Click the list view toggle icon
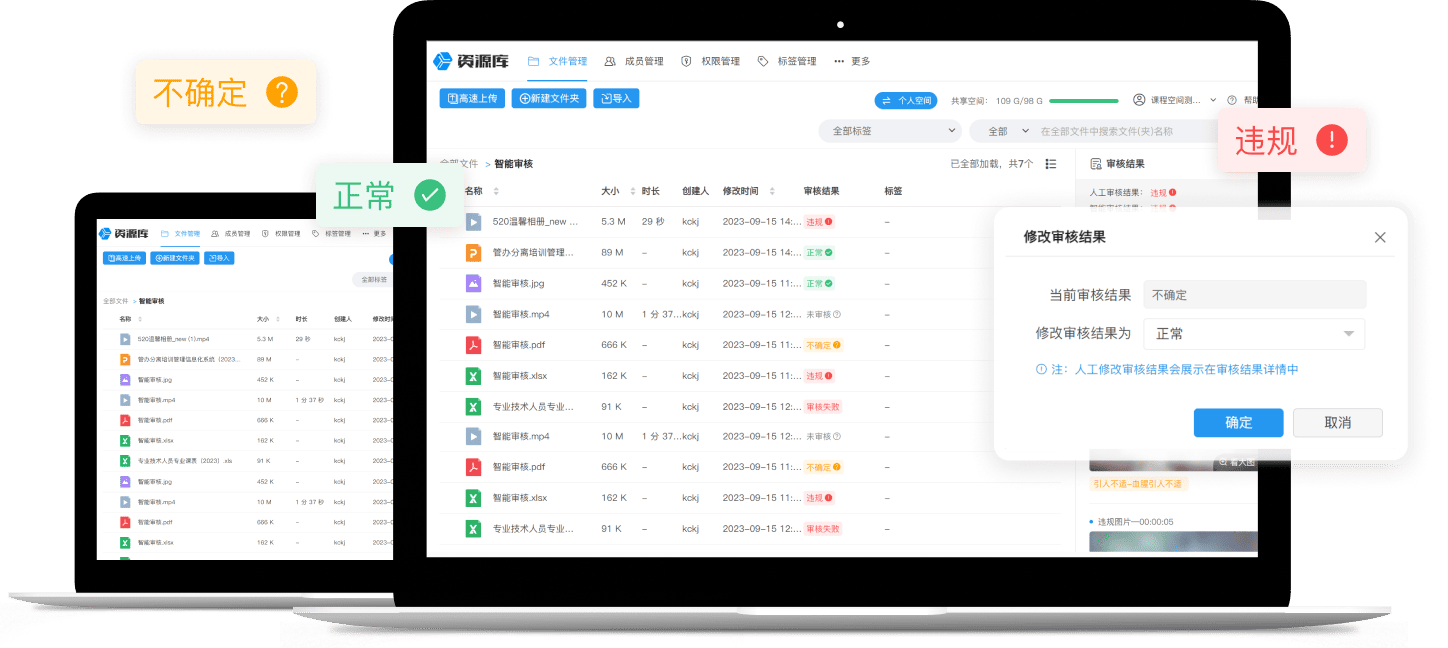The width and height of the screenshot is (1448, 648). click(x=1051, y=164)
